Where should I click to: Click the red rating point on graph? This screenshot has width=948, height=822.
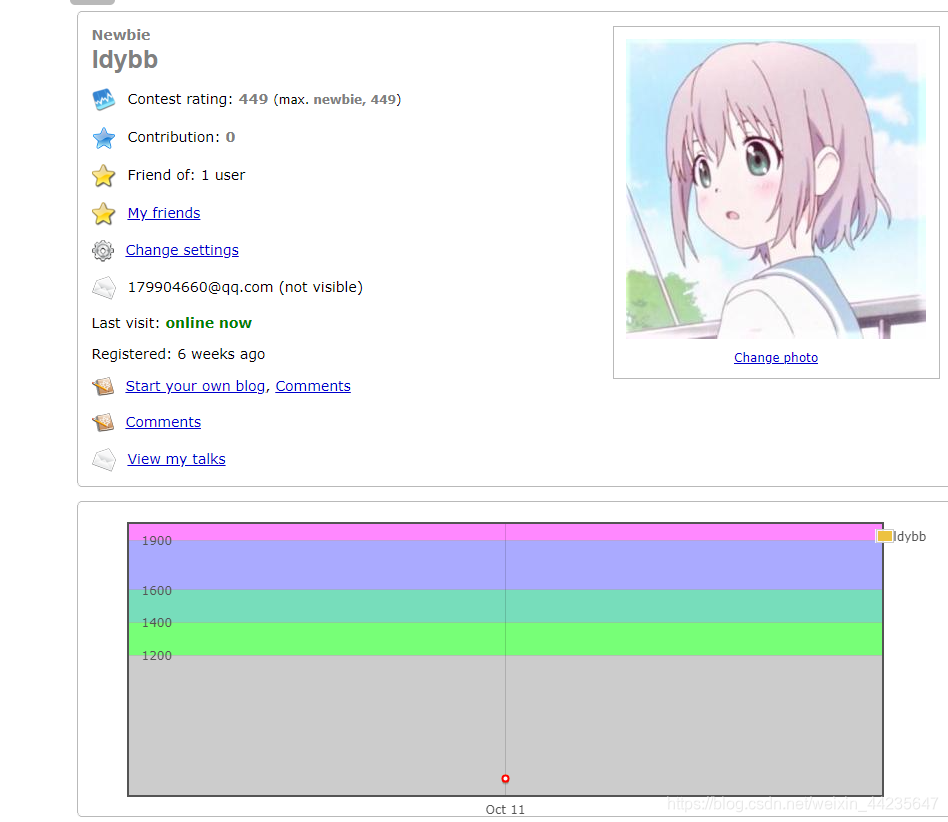pyautogui.click(x=505, y=778)
